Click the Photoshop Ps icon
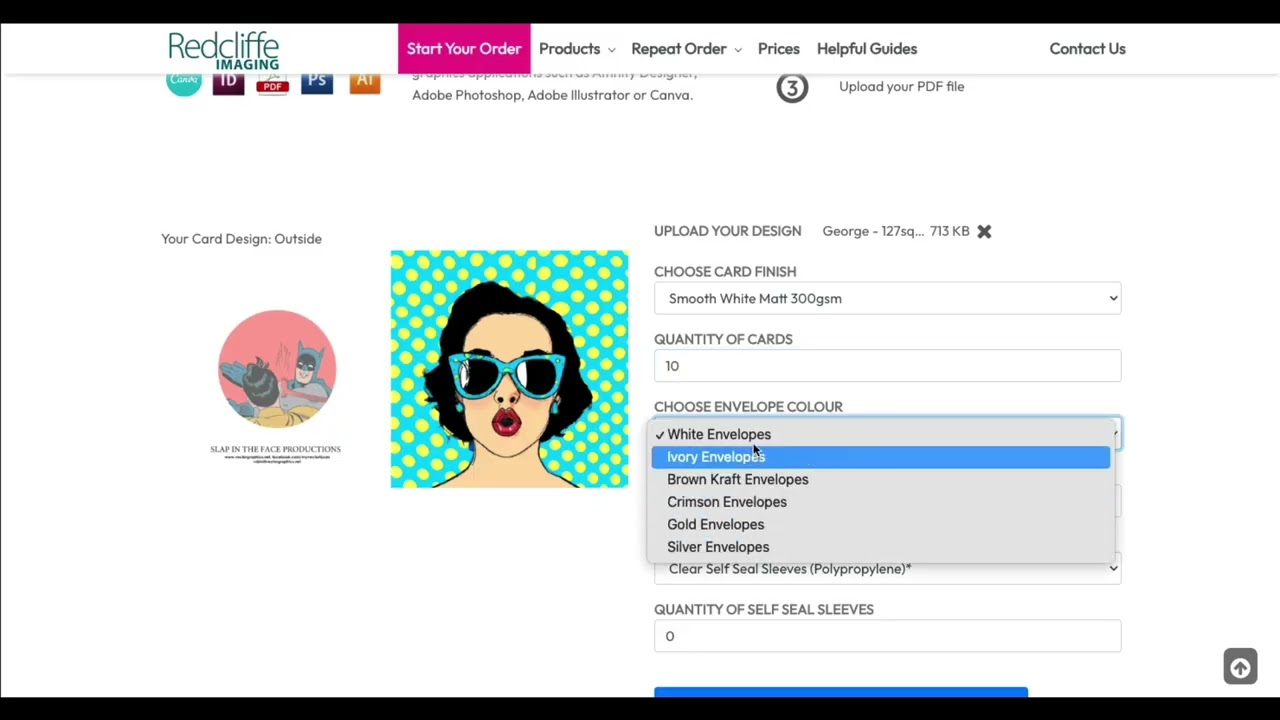The image size is (1280, 720). click(x=317, y=83)
